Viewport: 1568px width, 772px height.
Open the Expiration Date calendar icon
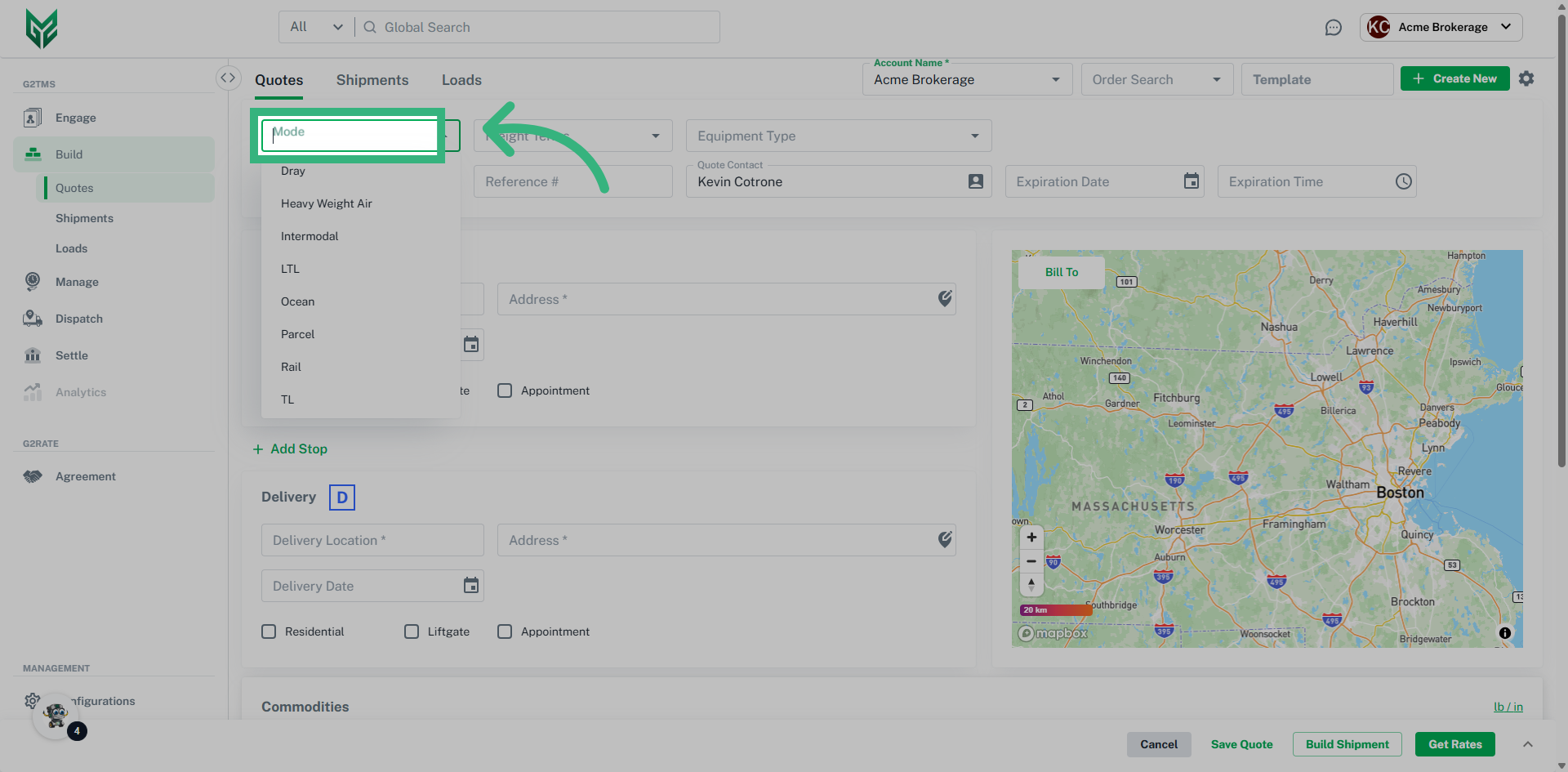pos(1192,181)
